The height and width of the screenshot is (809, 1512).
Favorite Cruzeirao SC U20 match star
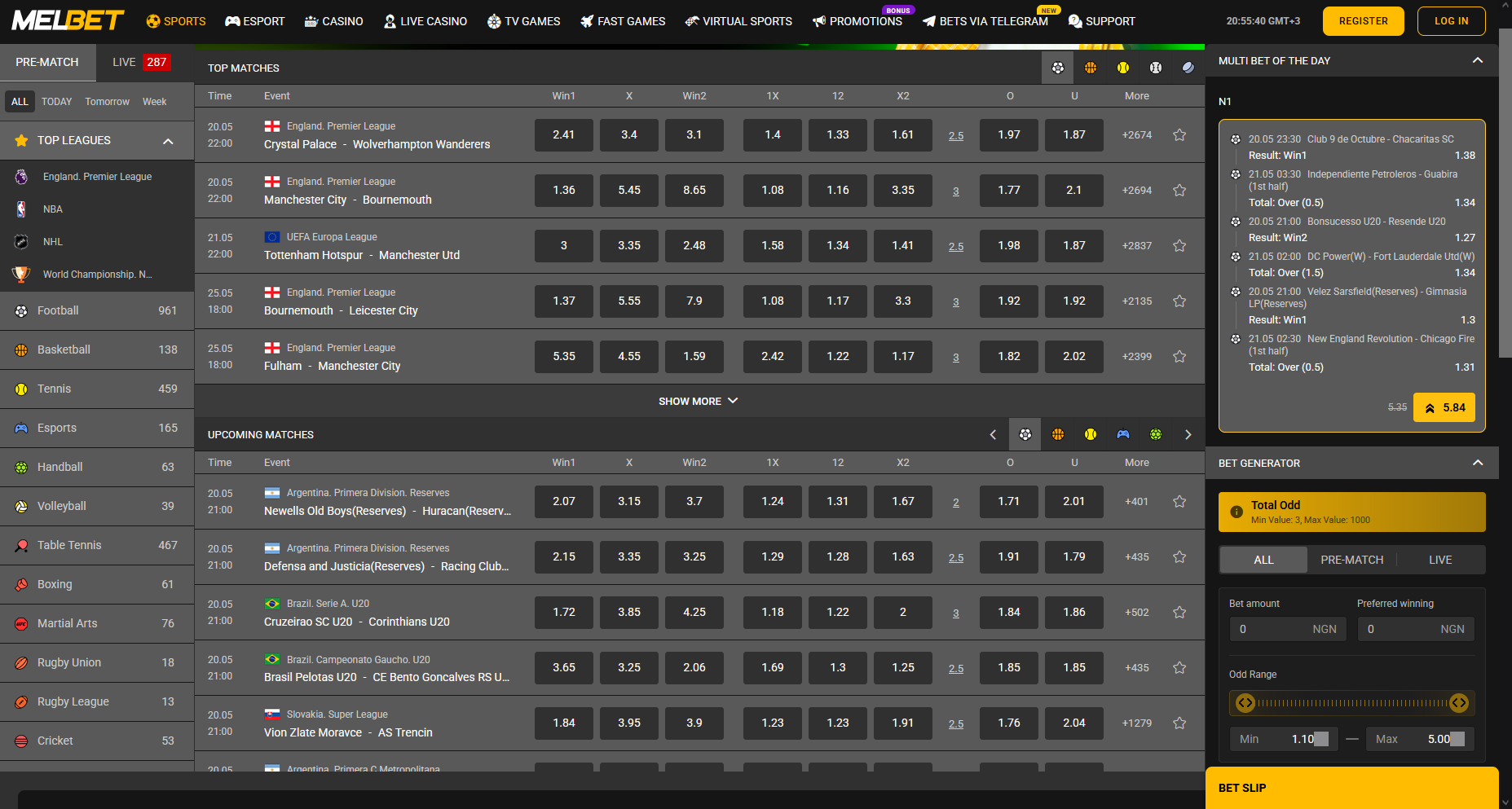(x=1179, y=612)
